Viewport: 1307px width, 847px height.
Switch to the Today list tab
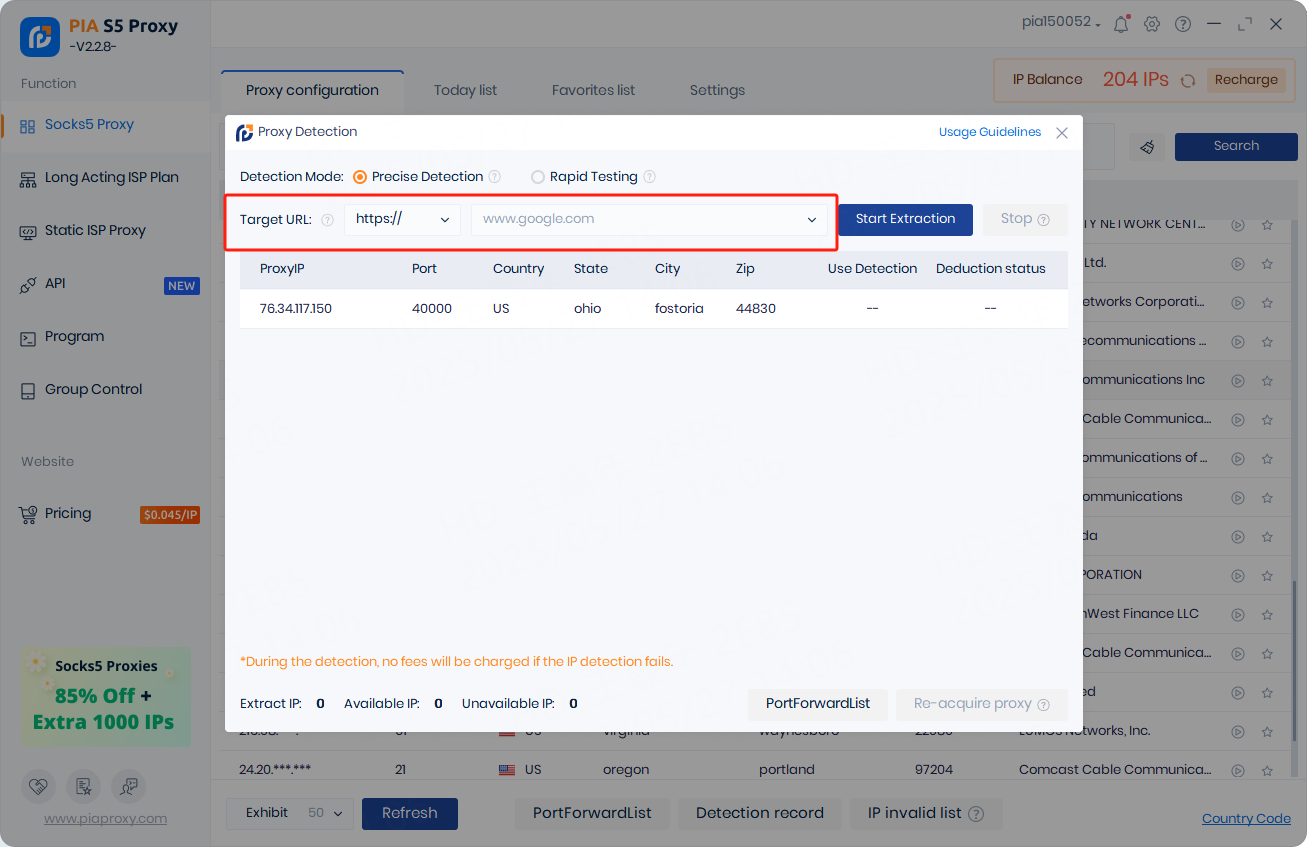465,90
